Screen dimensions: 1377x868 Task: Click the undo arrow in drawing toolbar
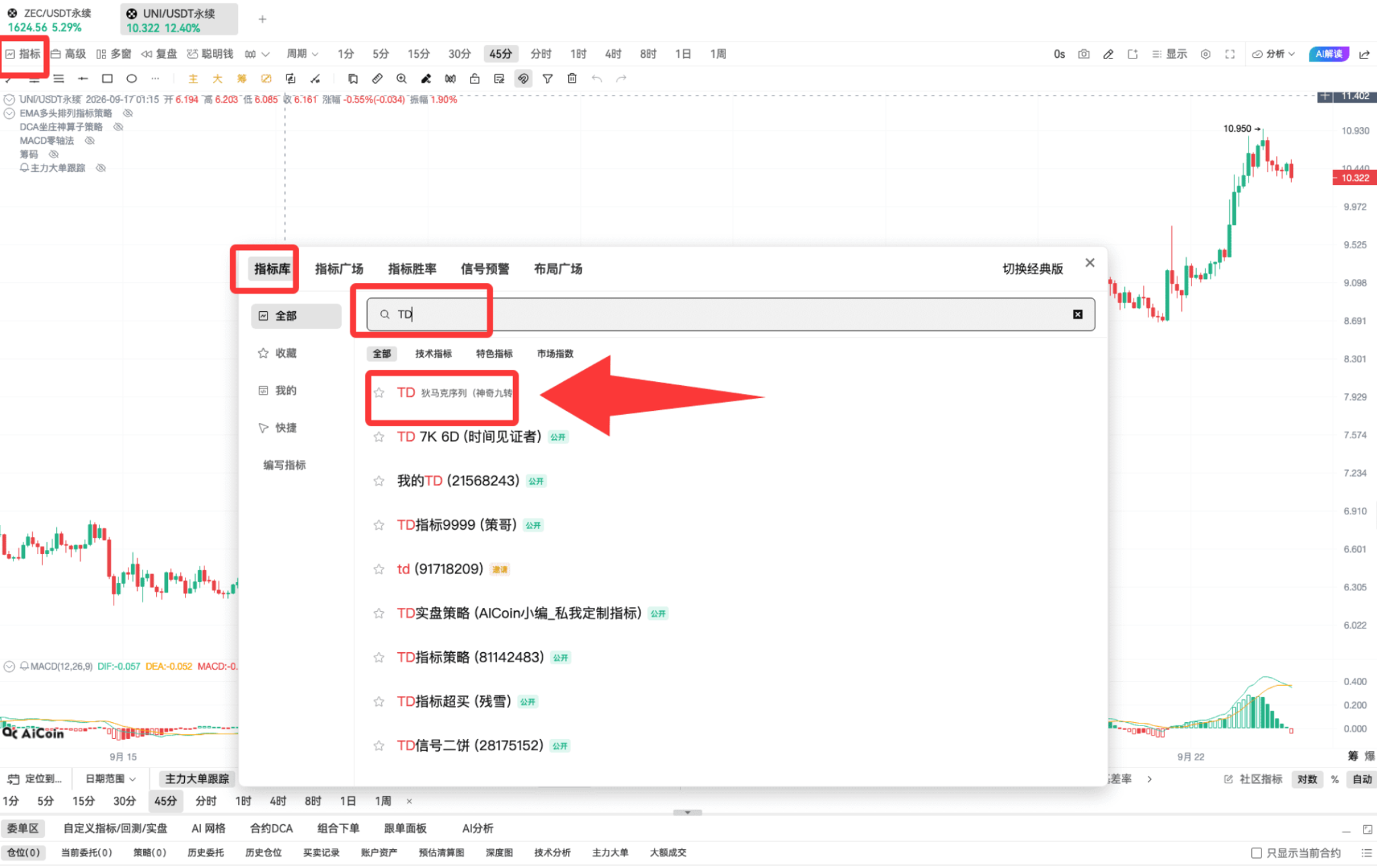[596, 79]
